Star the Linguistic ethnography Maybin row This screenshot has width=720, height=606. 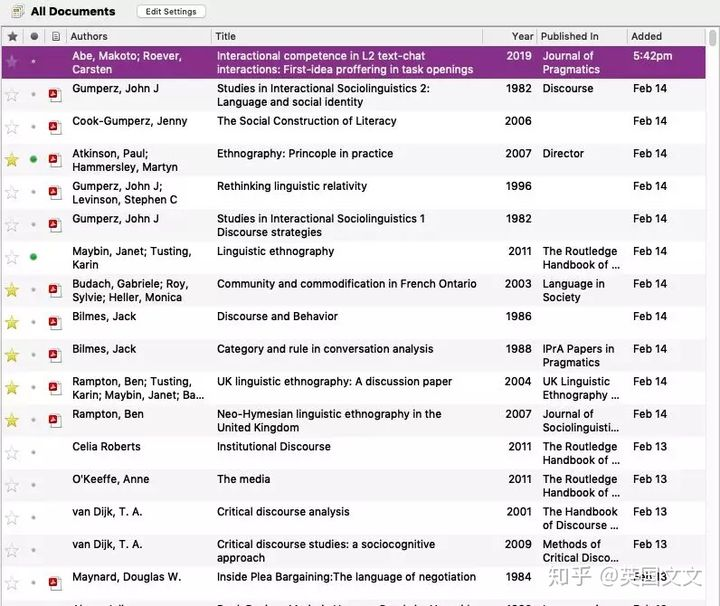(x=12, y=257)
